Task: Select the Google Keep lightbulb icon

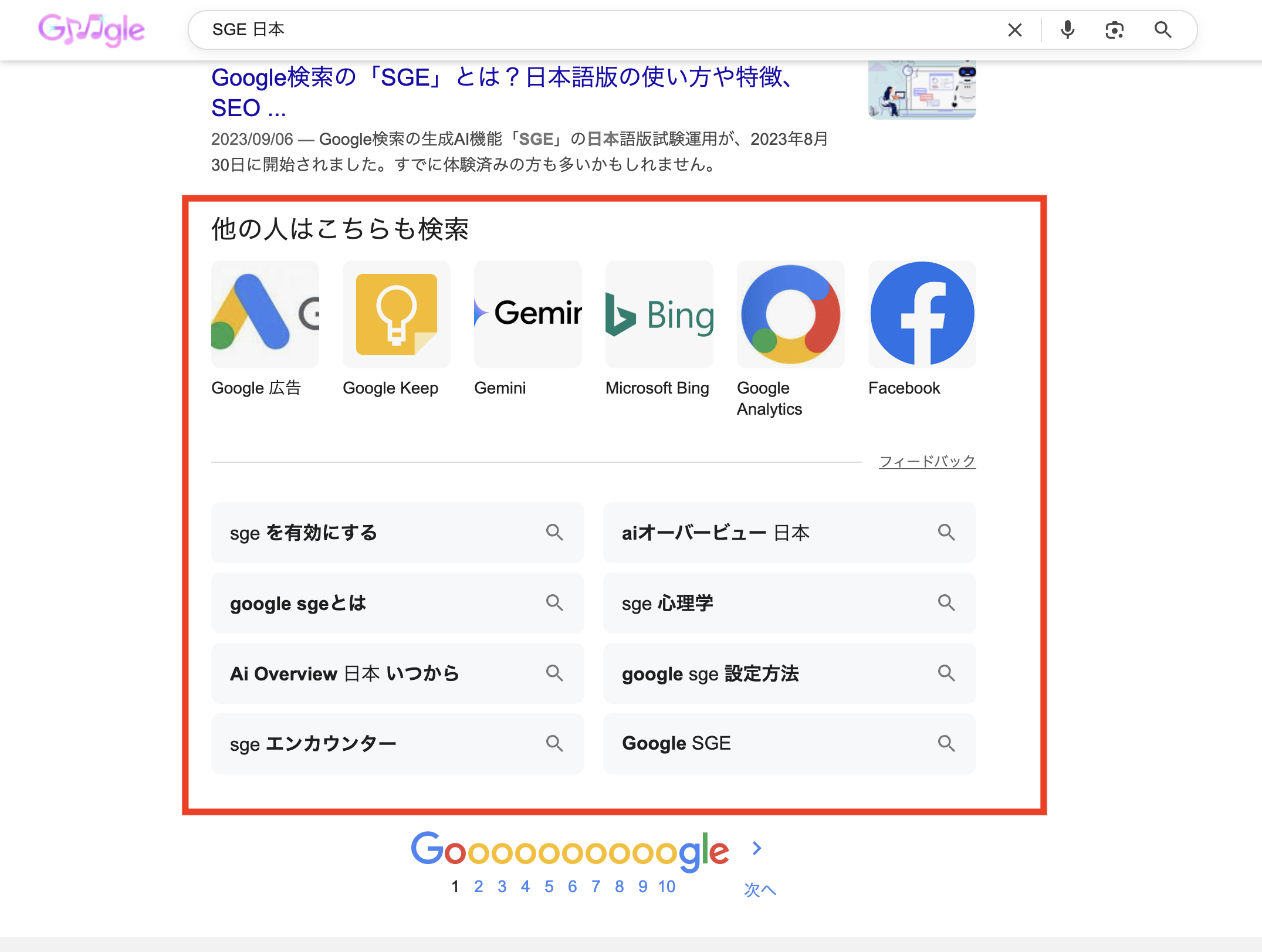Action: [x=396, y=314]
